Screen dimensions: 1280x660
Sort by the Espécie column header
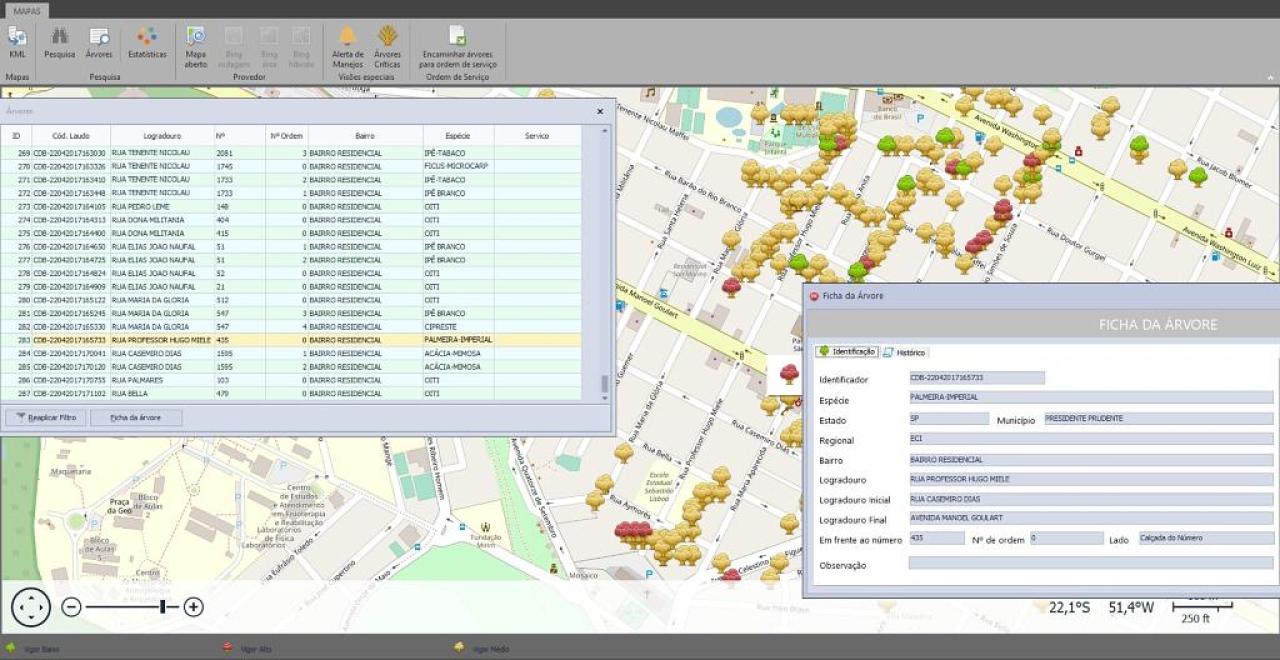tap(458, 135)
